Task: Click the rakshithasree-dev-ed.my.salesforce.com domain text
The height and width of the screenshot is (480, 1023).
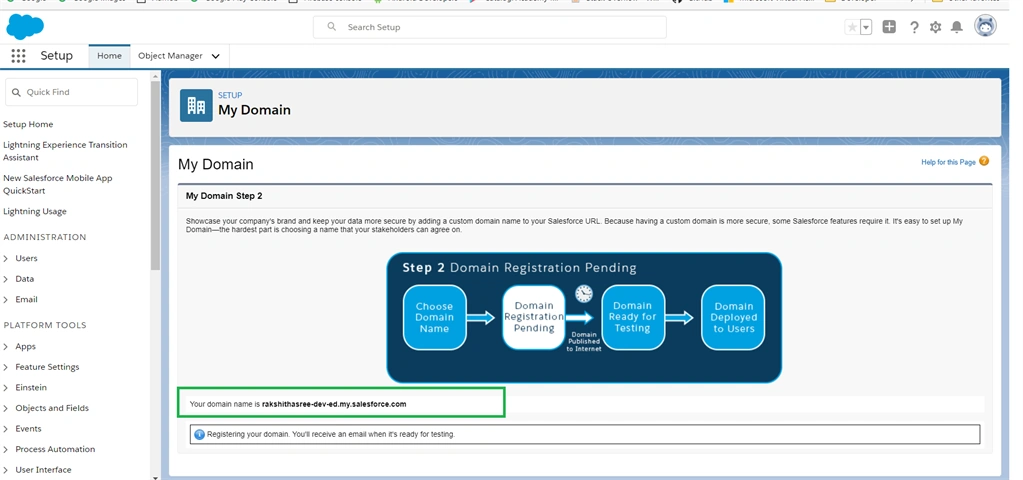Action: (x=334, y=404)
